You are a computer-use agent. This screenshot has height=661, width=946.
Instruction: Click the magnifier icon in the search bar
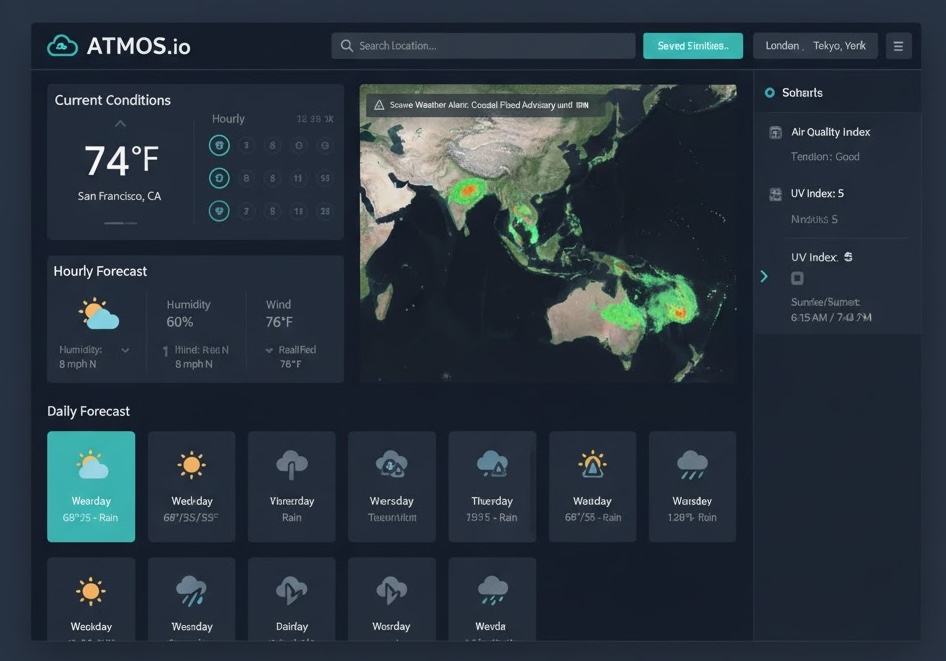(x=346, y=45)
